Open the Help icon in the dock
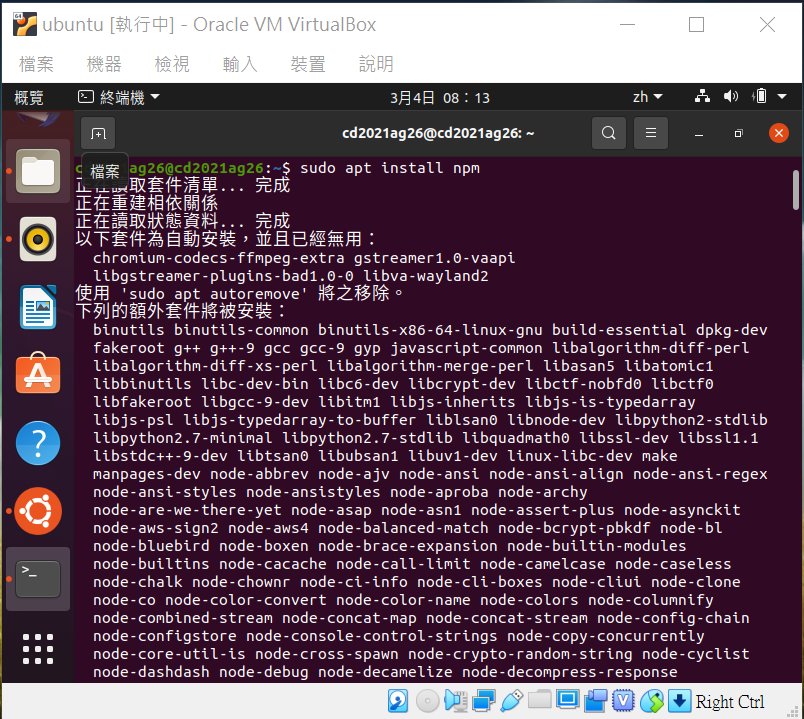Image resolution: width=804 pixels, height=719 pixels. pyautogui.click(x=38, y=443)
